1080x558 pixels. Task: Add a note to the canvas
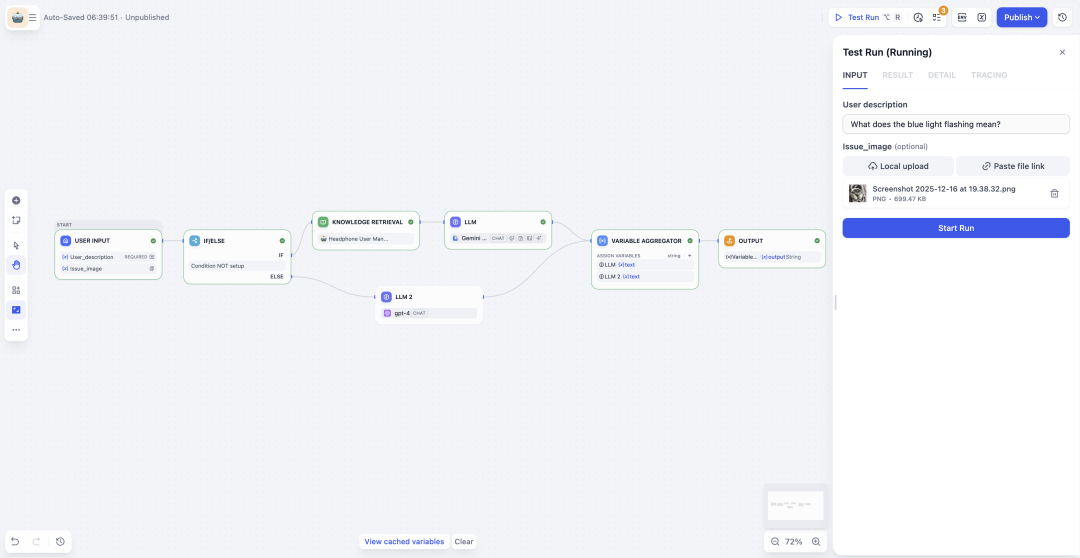click(x=16, y=220)
